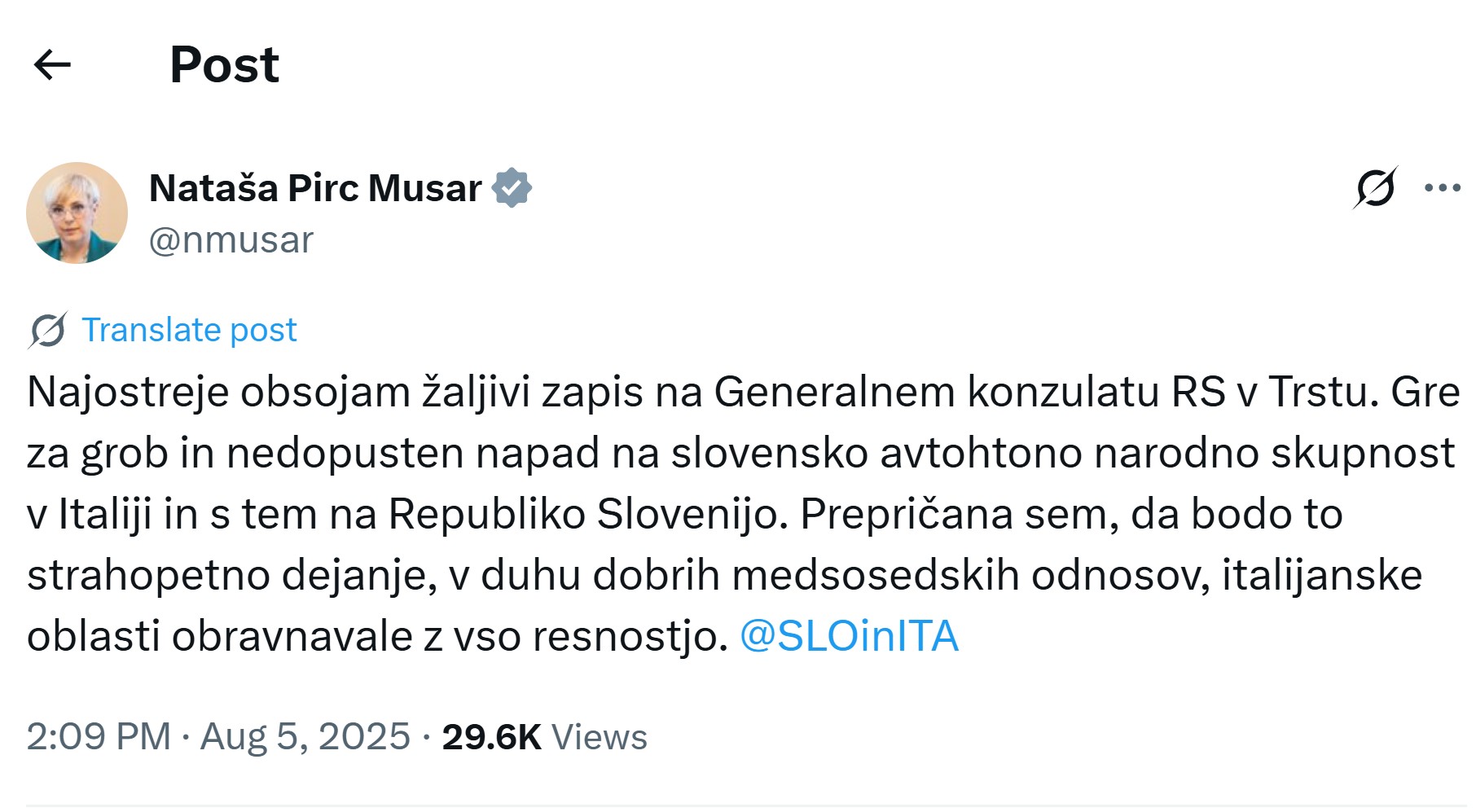Click the Grok icon beside Translate post
This screenshot has width=1476, height=812.
[x=47, y=331]
